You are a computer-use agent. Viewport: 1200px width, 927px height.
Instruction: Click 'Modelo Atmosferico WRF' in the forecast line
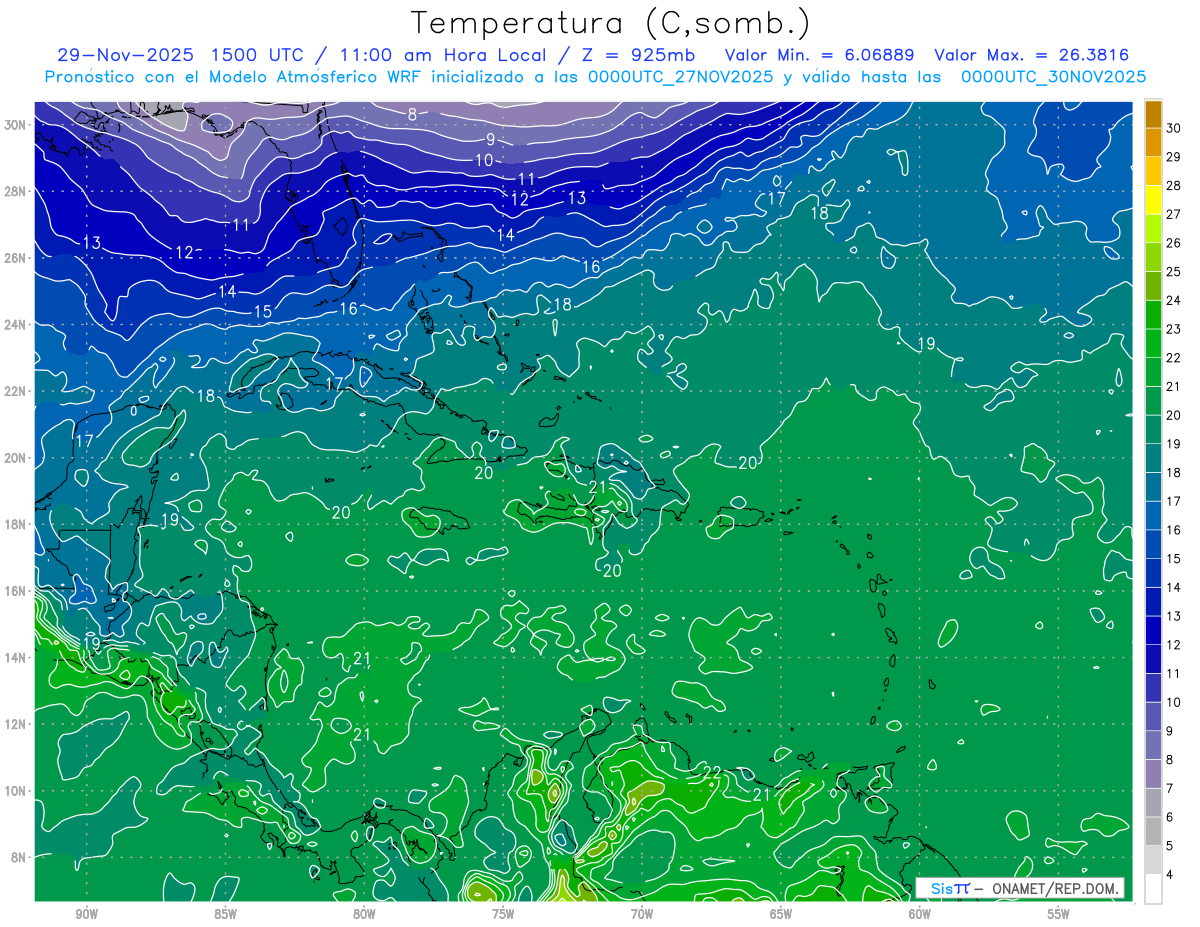point(317,77)
